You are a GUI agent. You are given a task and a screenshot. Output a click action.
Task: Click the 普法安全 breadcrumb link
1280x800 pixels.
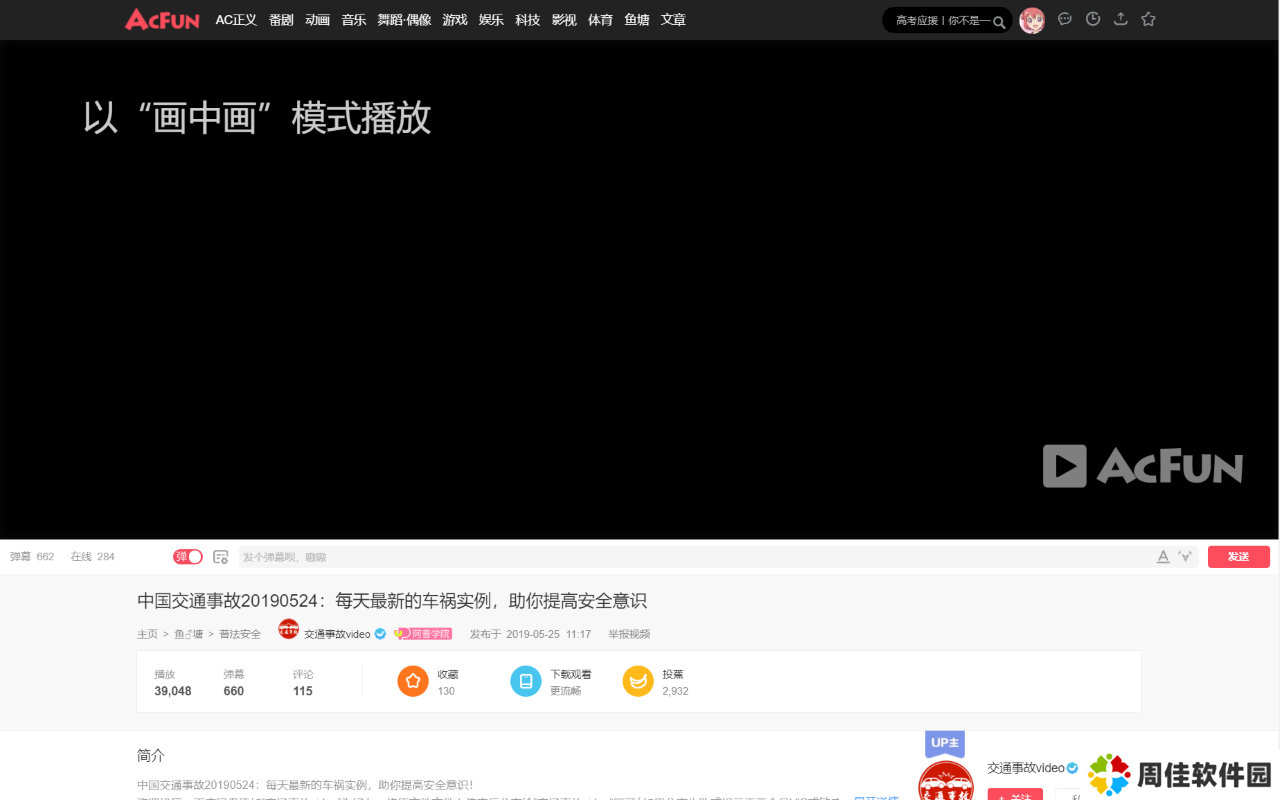tap(240, 634)
